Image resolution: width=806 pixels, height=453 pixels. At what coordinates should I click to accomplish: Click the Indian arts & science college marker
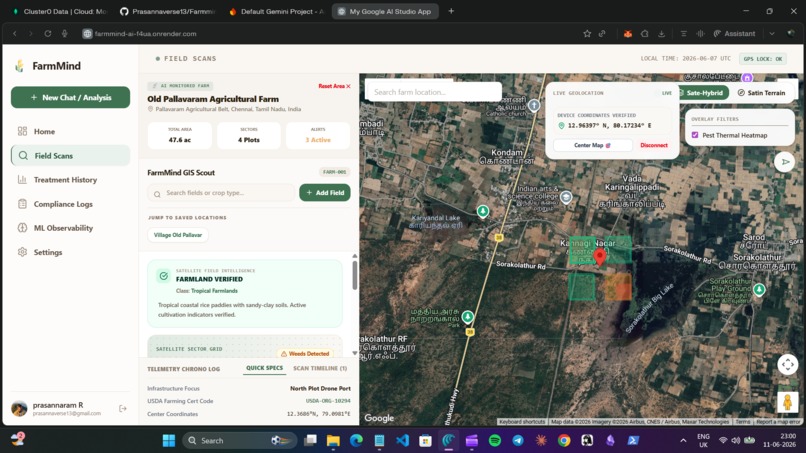566,197
